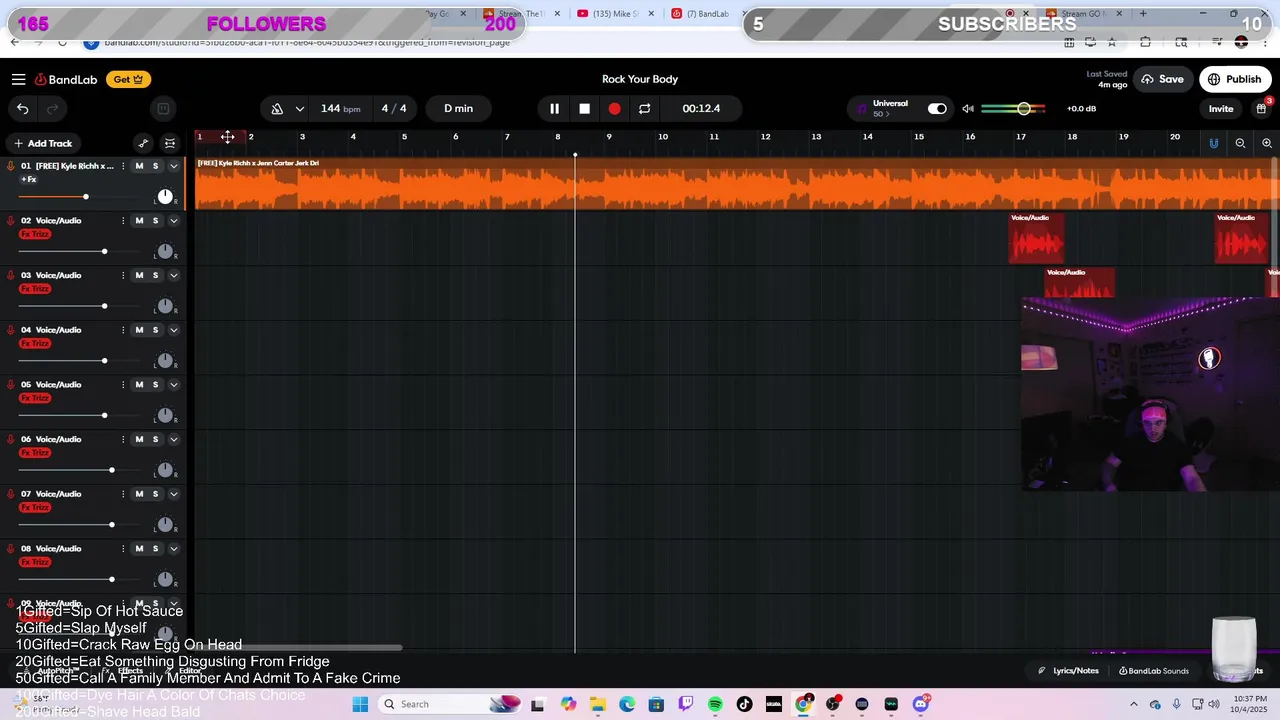The height and width of the screenshot is (720, 1280).
Task: Expand track 01 options chevron
Action: click(173, 166)
